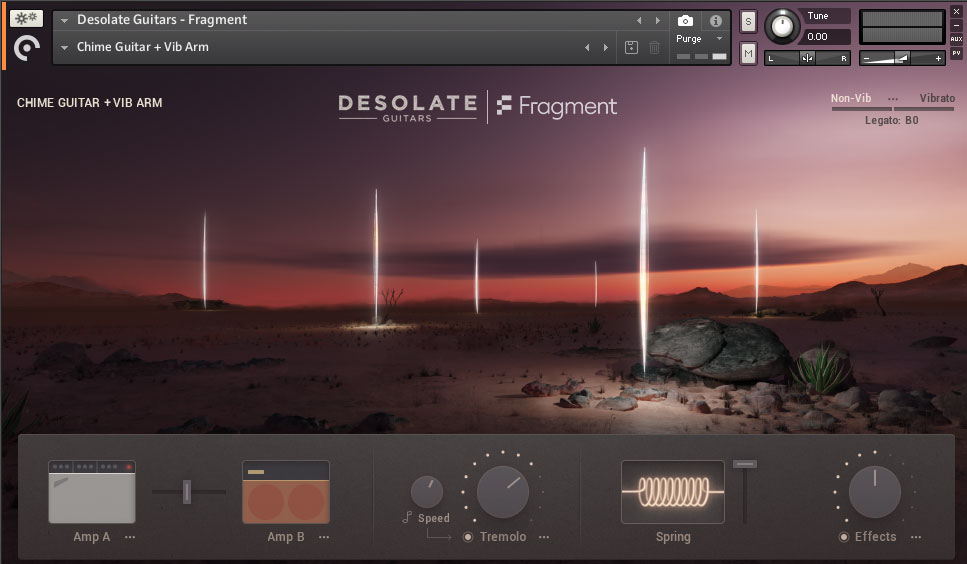Click the Tune value 0.00 field
967x564 pixels.
826,36
